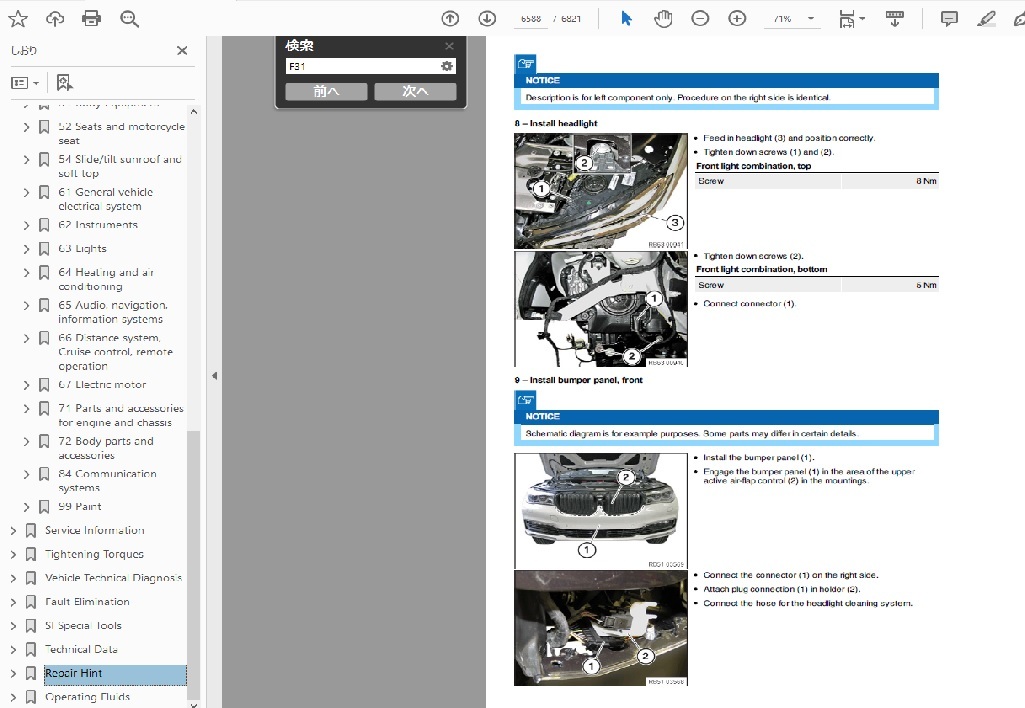
Task: Expand the 63 Lights bookmark
Action: (x=26, y=249)
